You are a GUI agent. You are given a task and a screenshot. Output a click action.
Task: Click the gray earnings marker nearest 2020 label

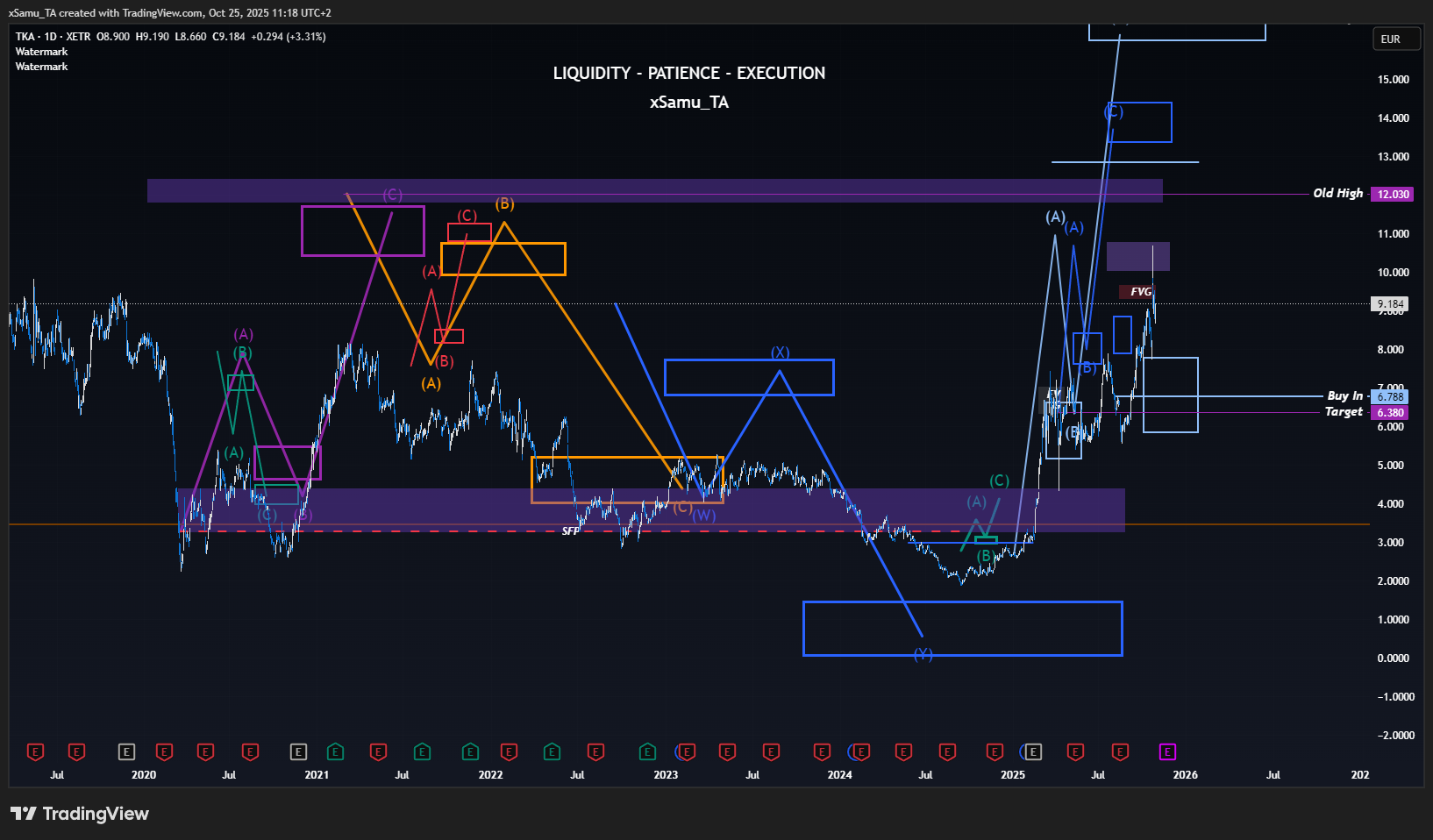(126, 751)
